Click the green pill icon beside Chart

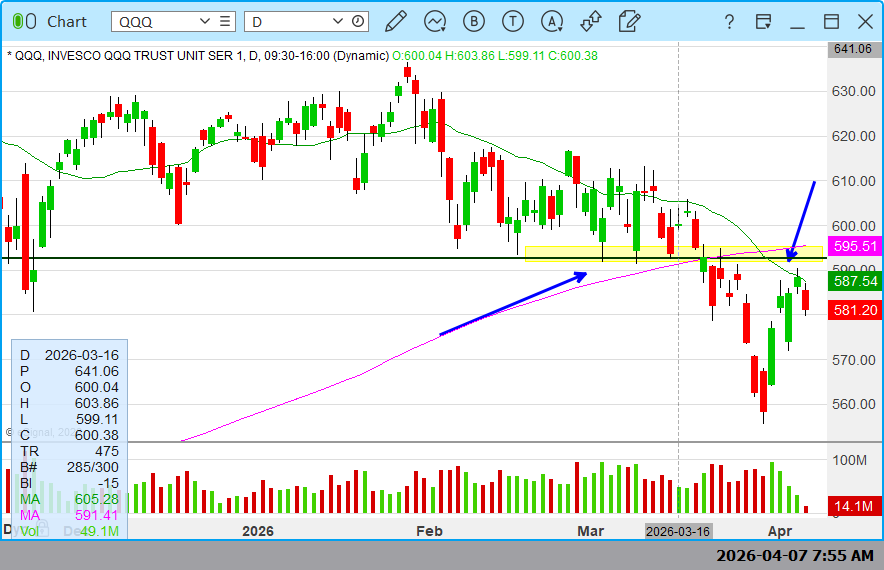click(24, 21)
